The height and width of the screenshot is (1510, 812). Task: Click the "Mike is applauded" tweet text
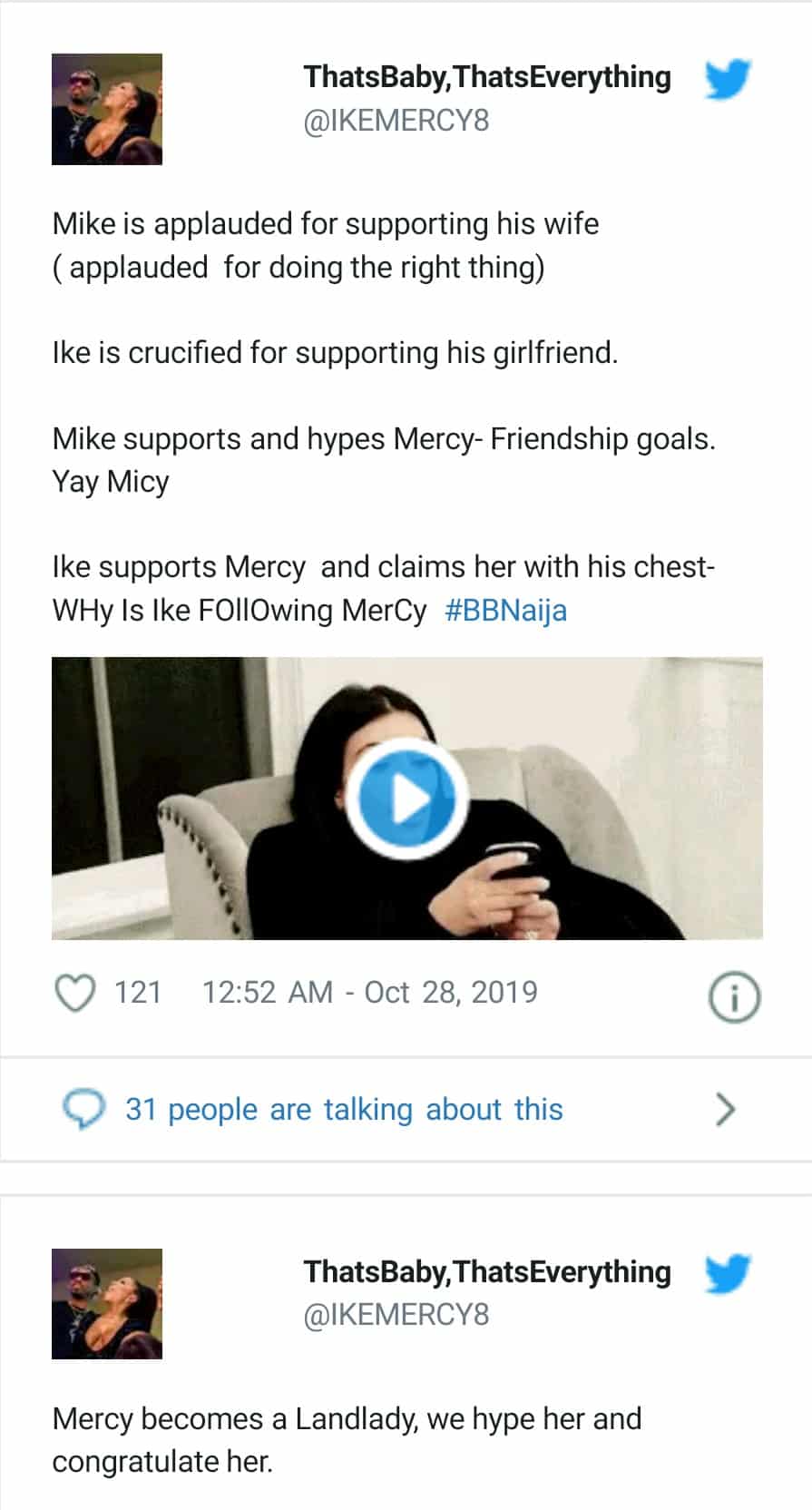325,224
